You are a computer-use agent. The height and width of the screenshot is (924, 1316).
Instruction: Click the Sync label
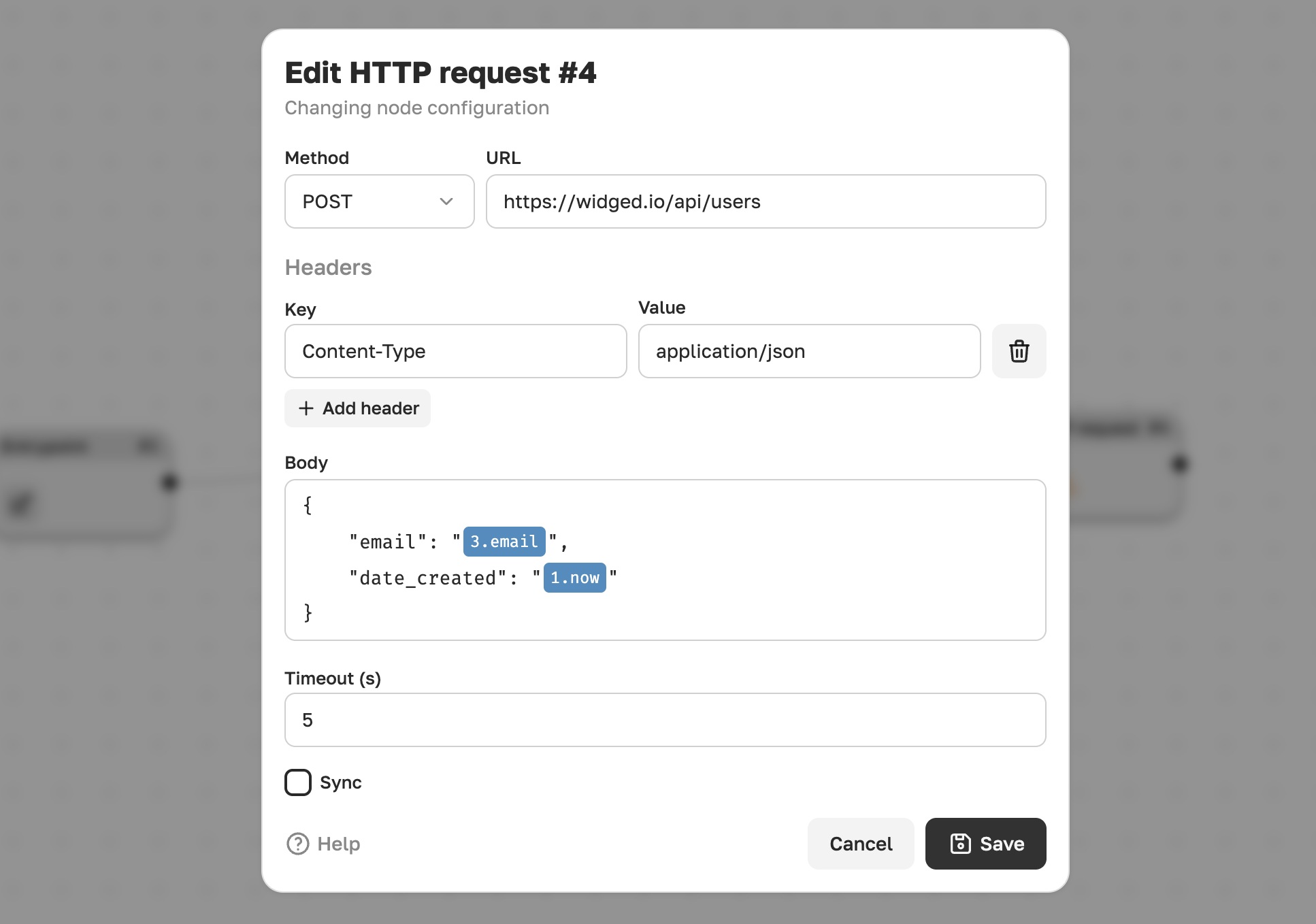point(341,782)
